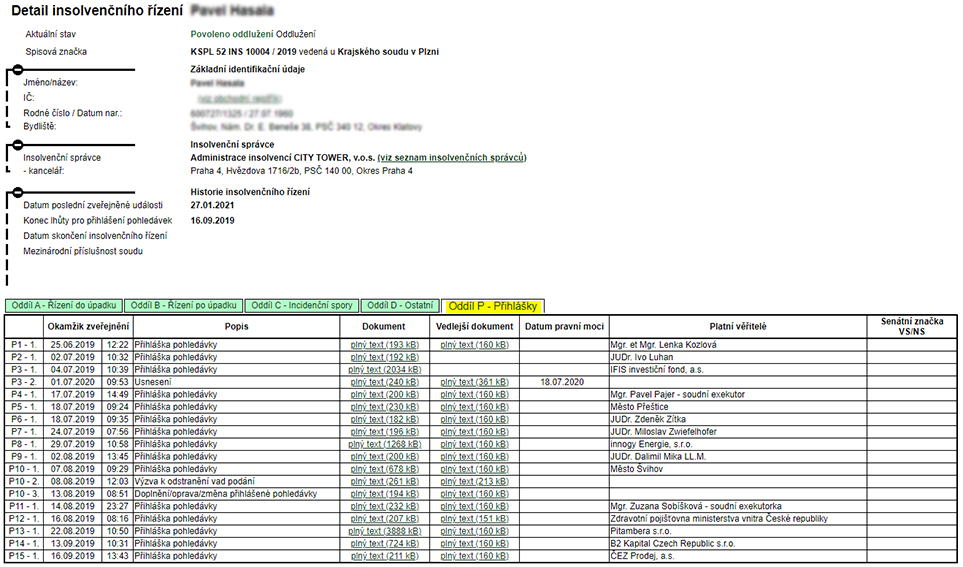Click the Datum pravní moci column header

[x=564, y=326]
